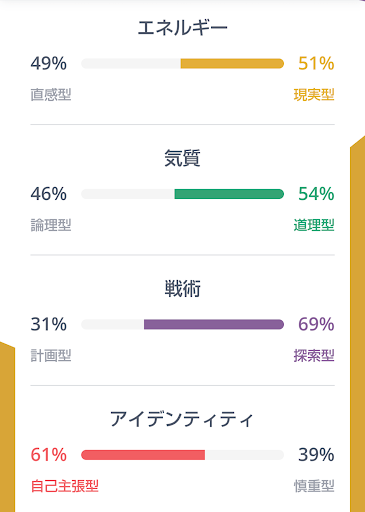This screenshot has width=365, height=512.
Task: Click the 論理型 label
Action: coord(51,225)
